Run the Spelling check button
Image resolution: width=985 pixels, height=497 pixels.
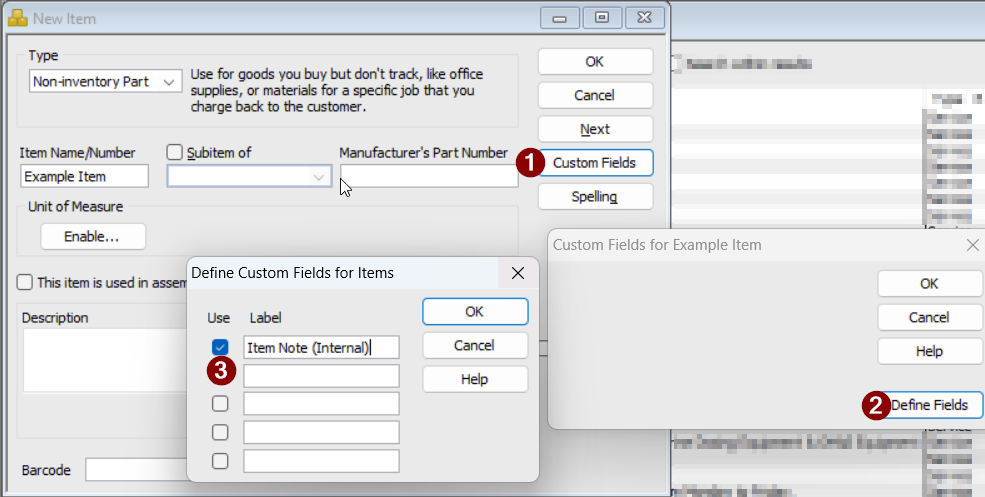click(595, 197)
